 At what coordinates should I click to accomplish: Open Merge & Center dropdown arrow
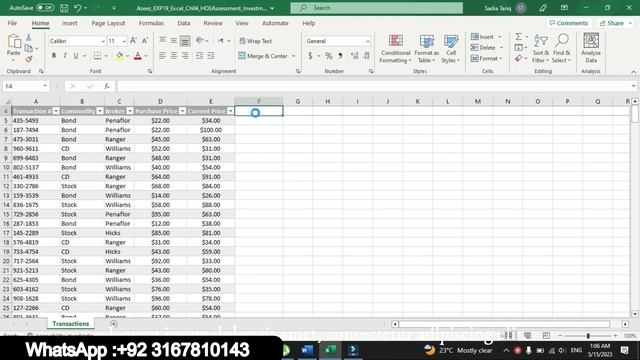click(x=293, y=56)
